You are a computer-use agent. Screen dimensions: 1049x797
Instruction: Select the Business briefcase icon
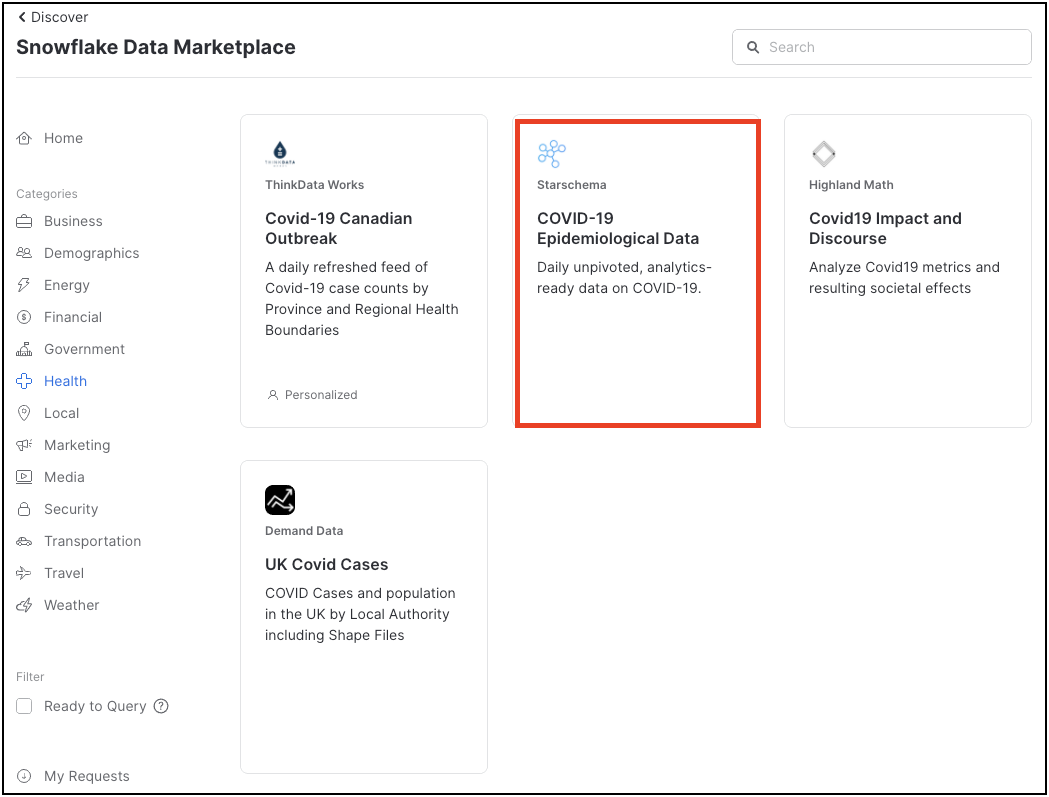click(24, 221)
